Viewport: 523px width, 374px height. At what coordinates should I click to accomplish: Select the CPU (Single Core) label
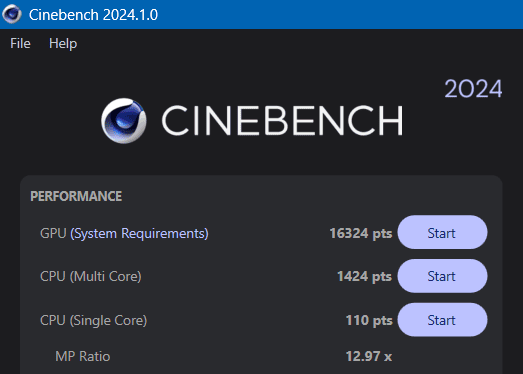click(93, 321)
